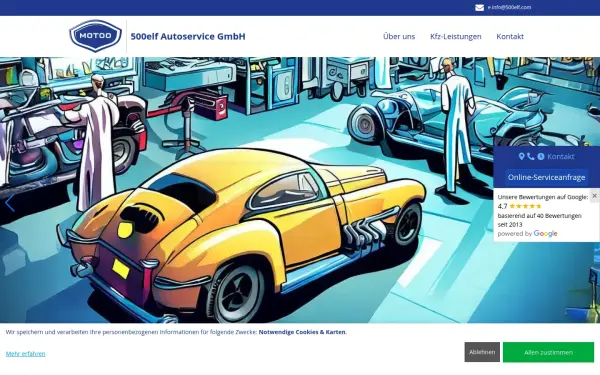
Task: Click the Ablehnen cookie button
Action: 482,352
